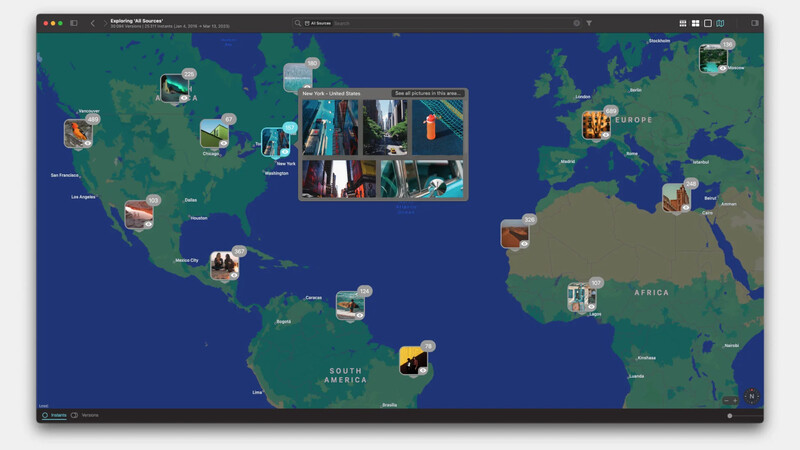Open the skyscraper photo in New York popup
The height and width of the screenshot is (450, 800).
(x=330, y=127)
